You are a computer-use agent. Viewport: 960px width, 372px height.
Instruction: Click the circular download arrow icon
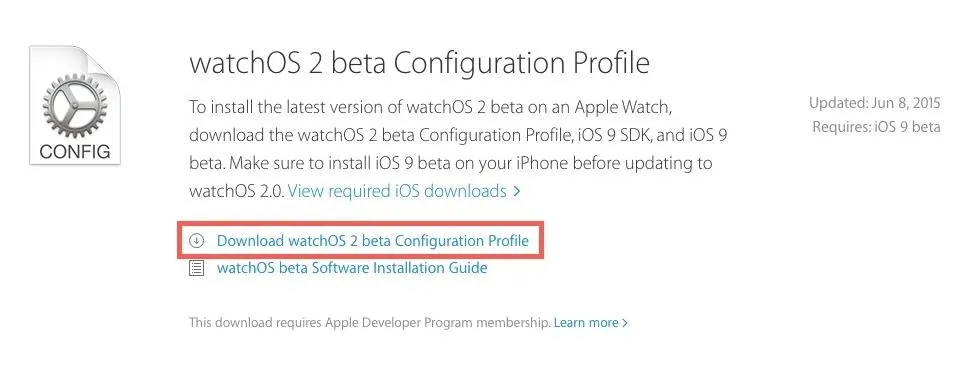click(x=196, y=240)
